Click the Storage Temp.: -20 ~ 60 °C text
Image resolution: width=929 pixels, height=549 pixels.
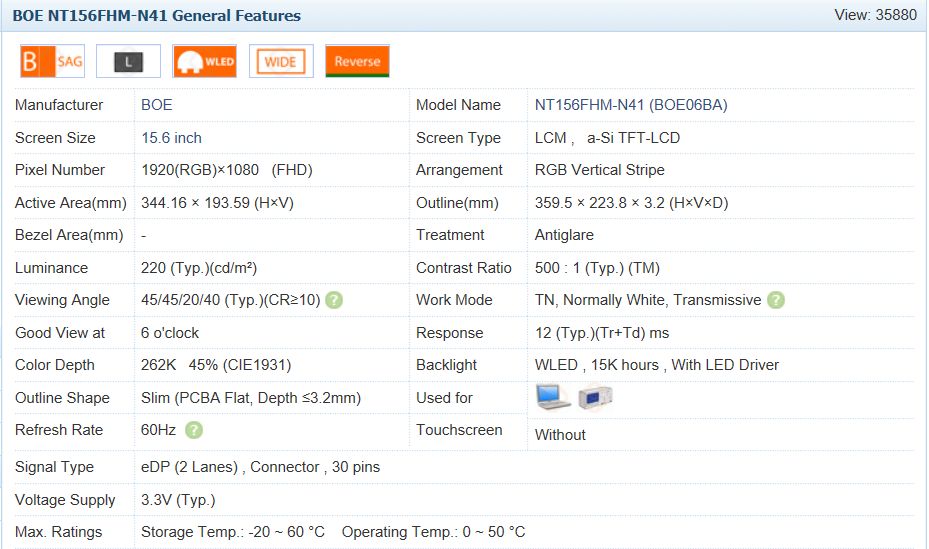point(233,532)
